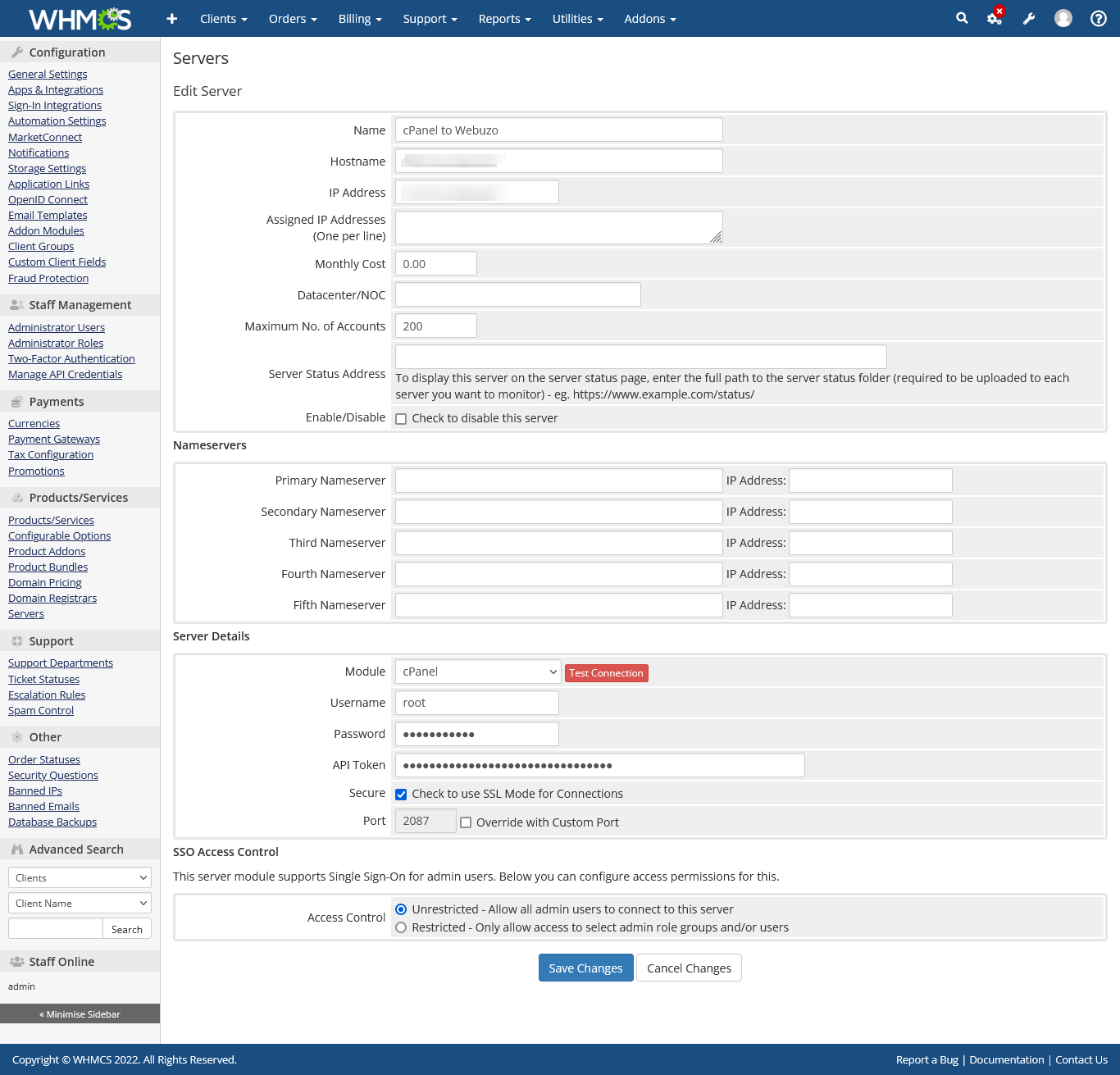Click the Test Connection button

606,673
